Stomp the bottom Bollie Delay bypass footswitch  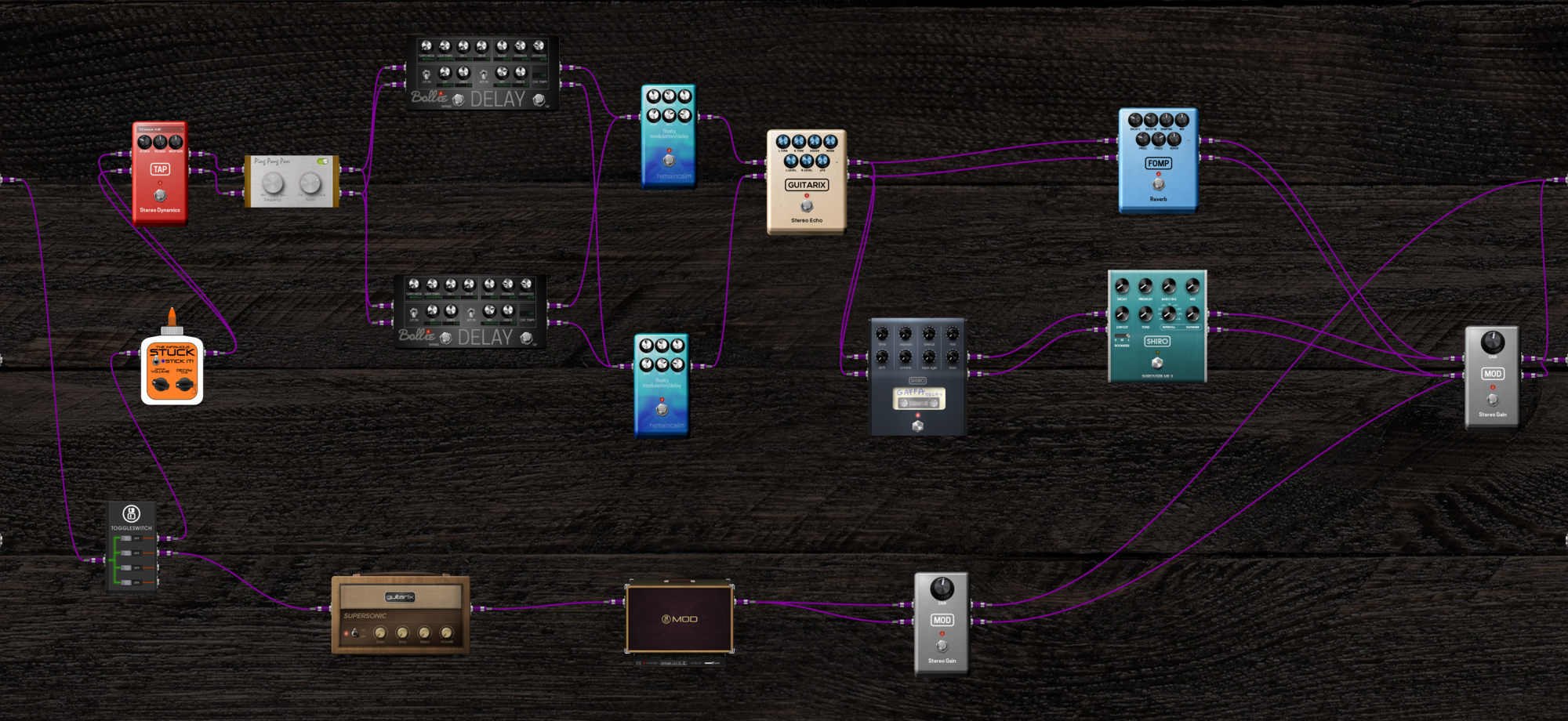coord(445,338)
